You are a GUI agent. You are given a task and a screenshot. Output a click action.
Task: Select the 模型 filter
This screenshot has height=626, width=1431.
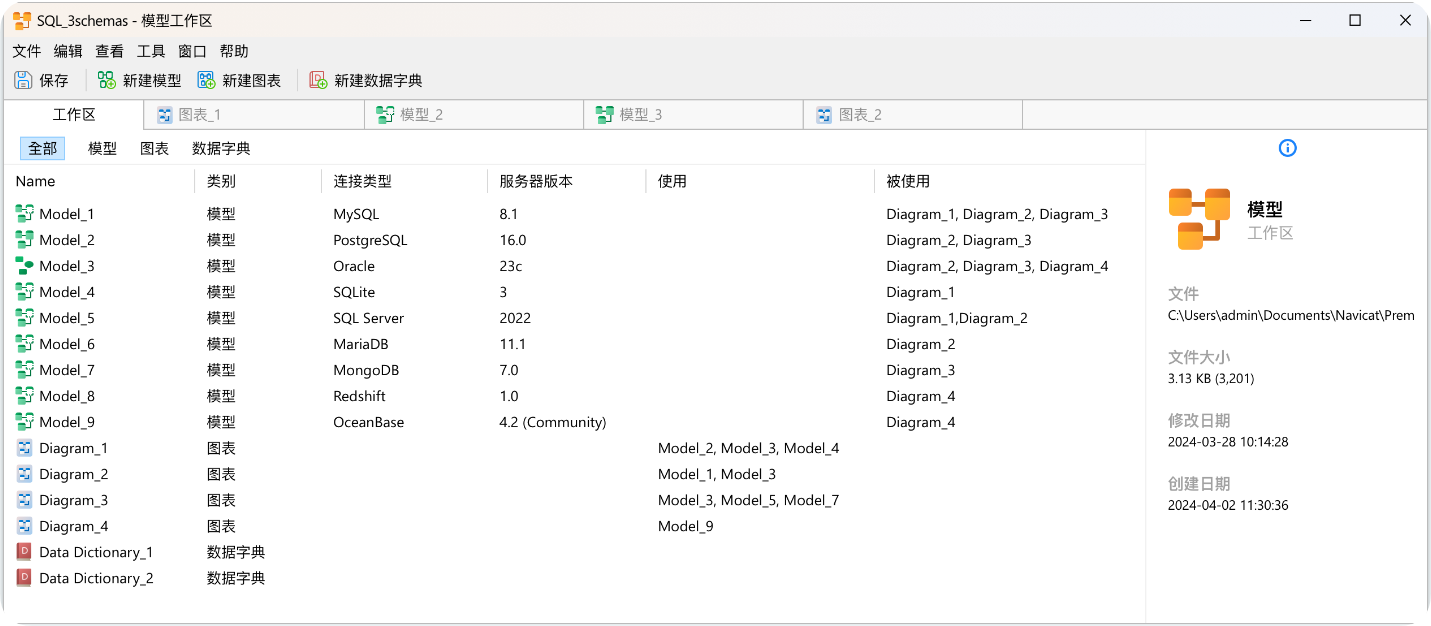coord(102,148)
